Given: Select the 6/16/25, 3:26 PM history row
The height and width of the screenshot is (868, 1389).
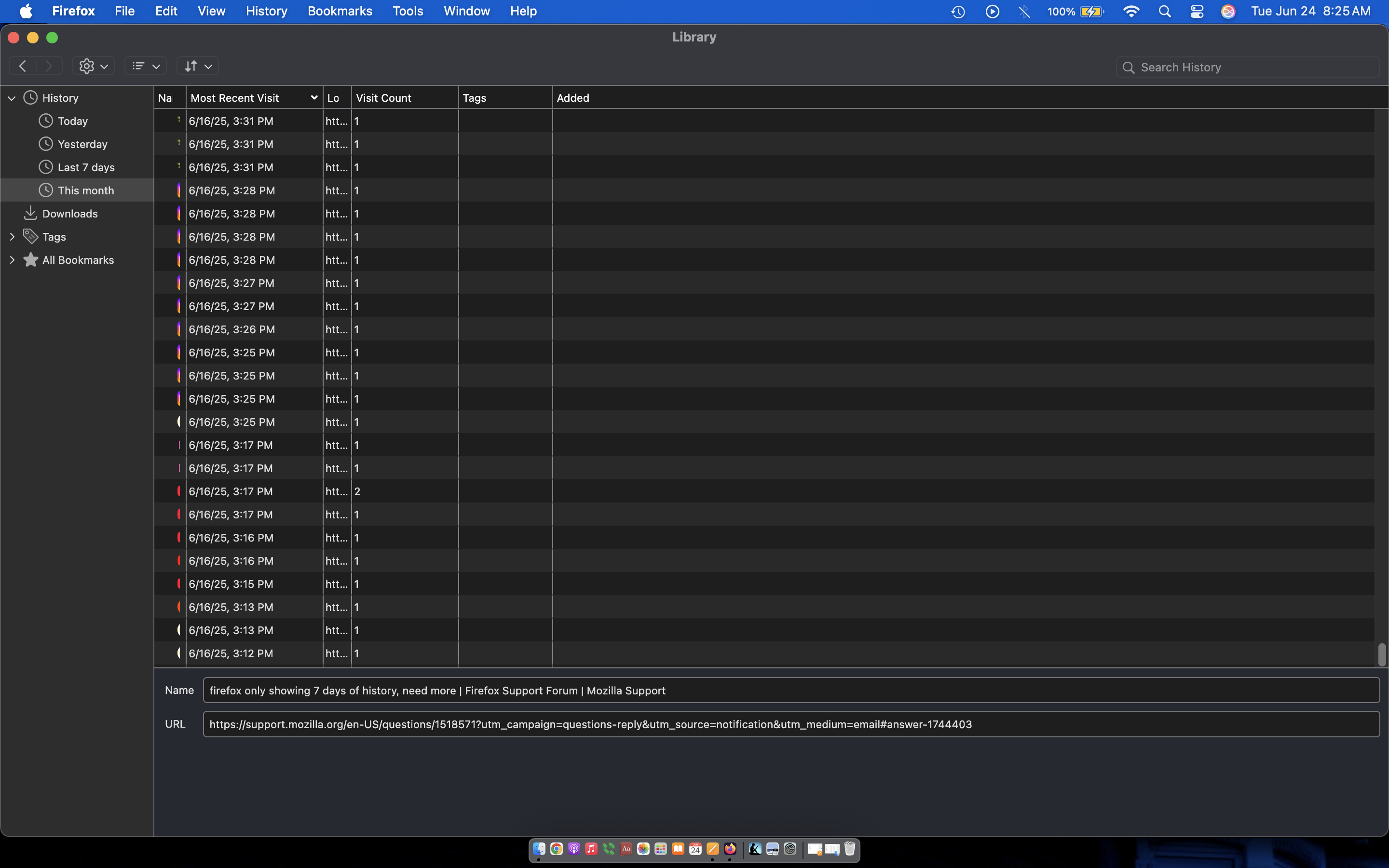Looking at the screenshot, I should (x=764, y=329).
